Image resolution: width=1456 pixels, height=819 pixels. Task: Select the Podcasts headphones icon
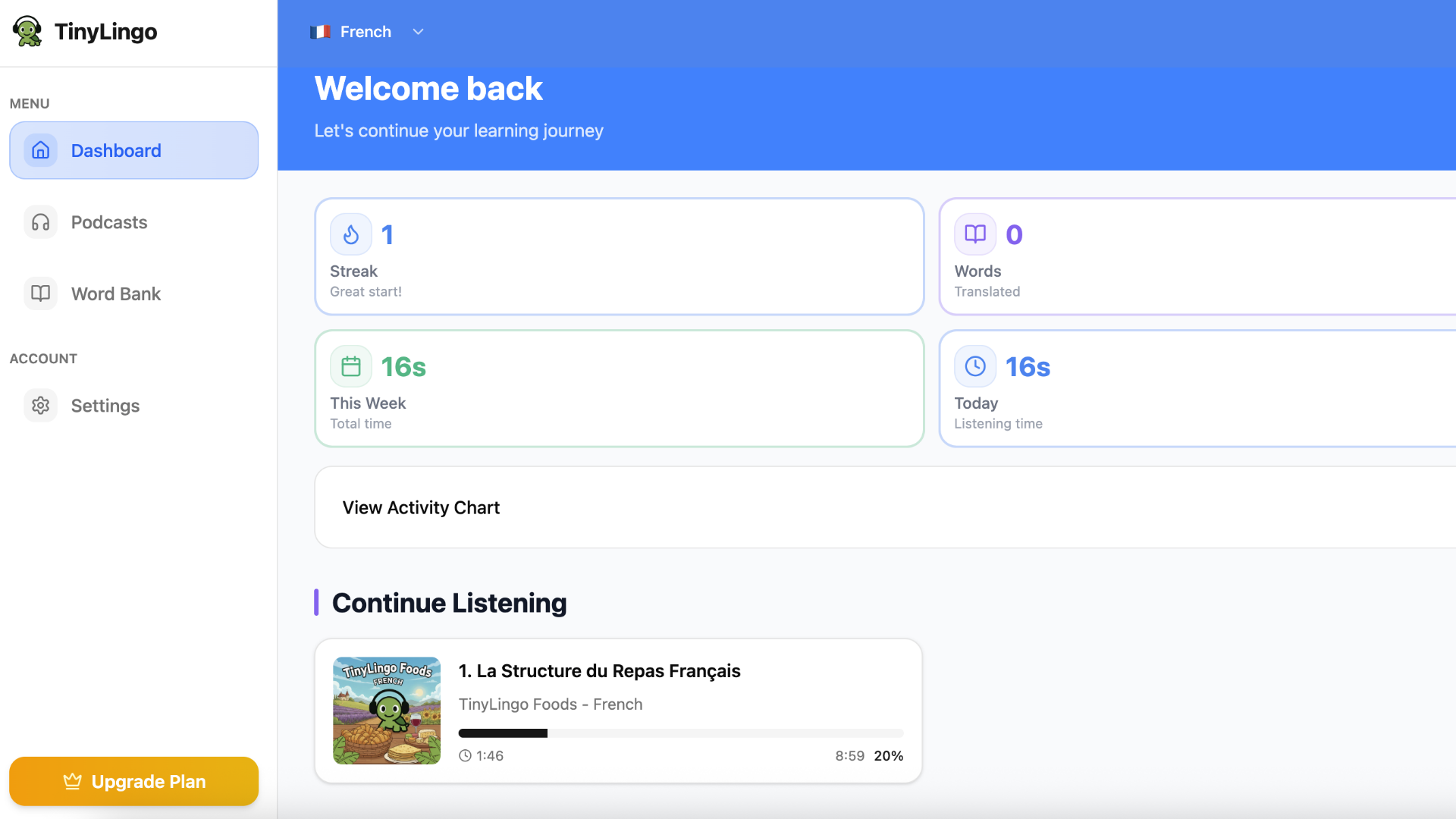(40, 221)
